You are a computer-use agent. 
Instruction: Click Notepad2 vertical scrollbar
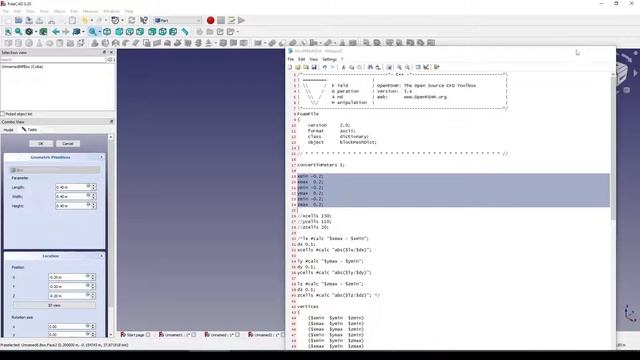pyautogui.click(x=613, y=147)
